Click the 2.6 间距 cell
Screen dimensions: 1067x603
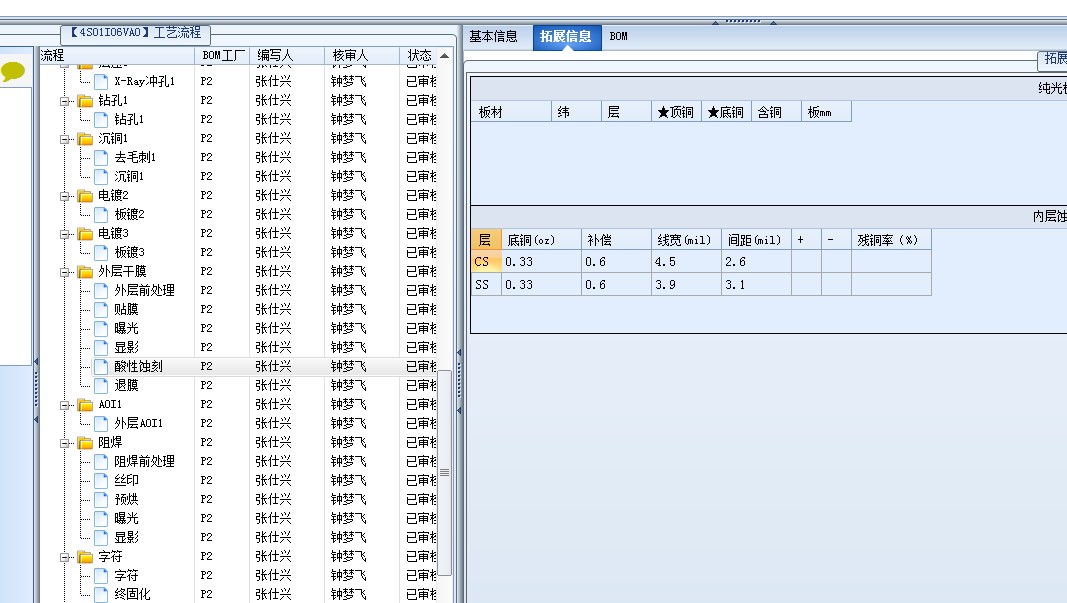click(756, 262)
